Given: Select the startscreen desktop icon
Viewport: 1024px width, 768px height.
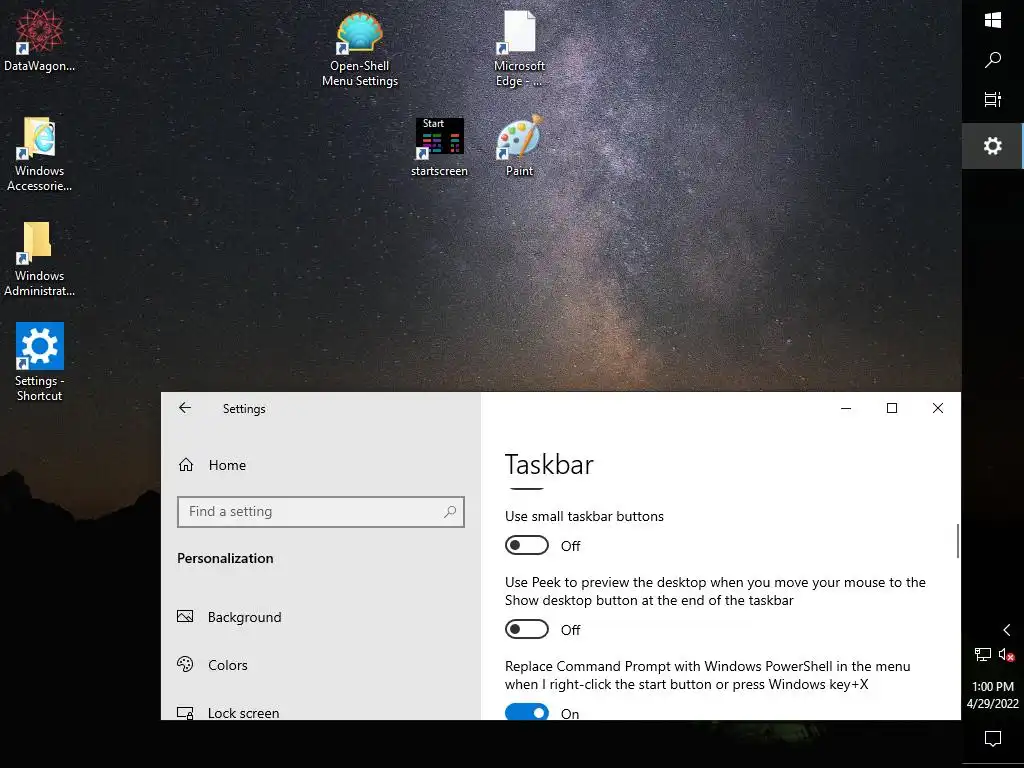Looking at the screenshot, I should 440,148.
